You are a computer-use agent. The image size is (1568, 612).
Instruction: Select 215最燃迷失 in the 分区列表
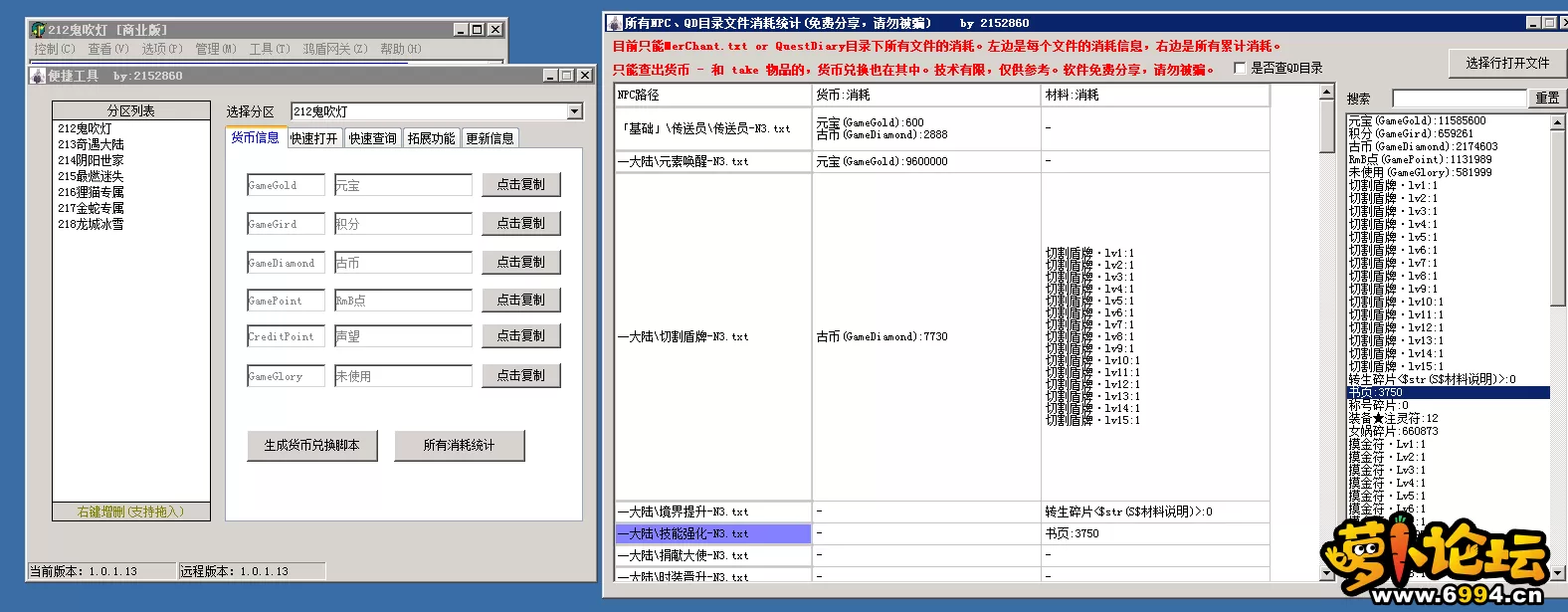tap(91, 176)
